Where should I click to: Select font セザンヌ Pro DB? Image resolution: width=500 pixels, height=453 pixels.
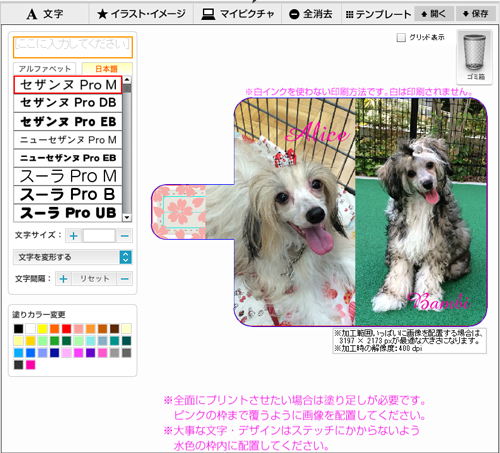68,103
